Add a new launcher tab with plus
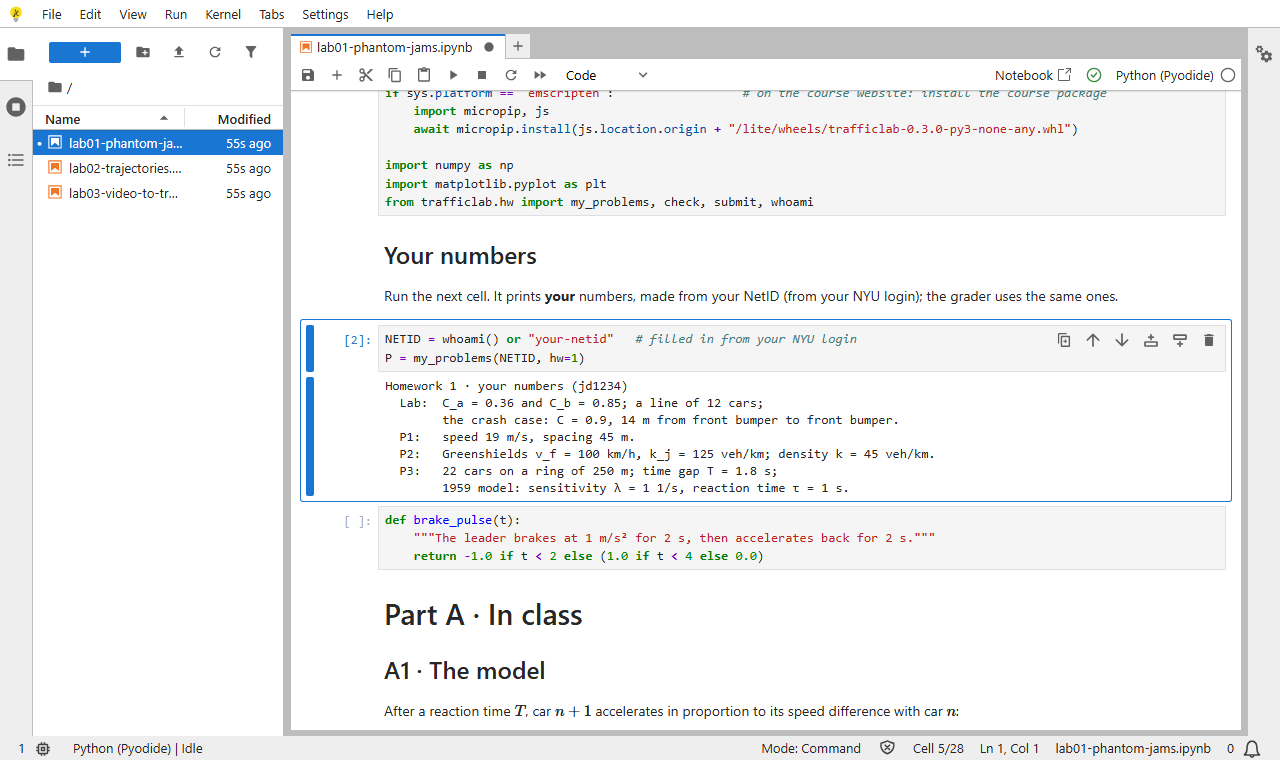 click(517, 46)
